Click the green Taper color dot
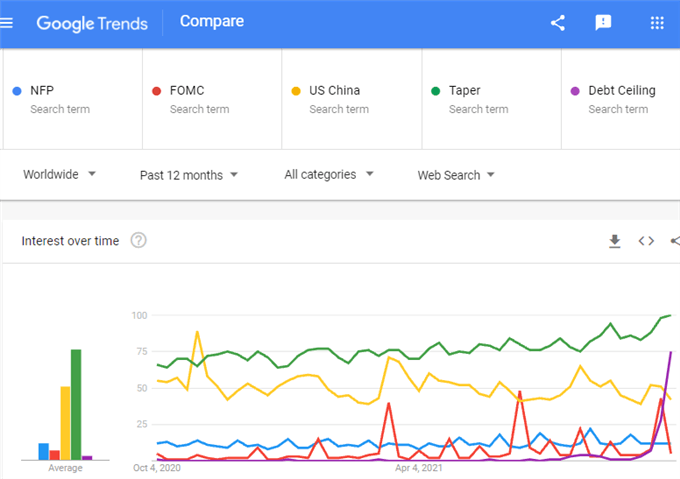The image size is (680, 479). pos(435,91)
